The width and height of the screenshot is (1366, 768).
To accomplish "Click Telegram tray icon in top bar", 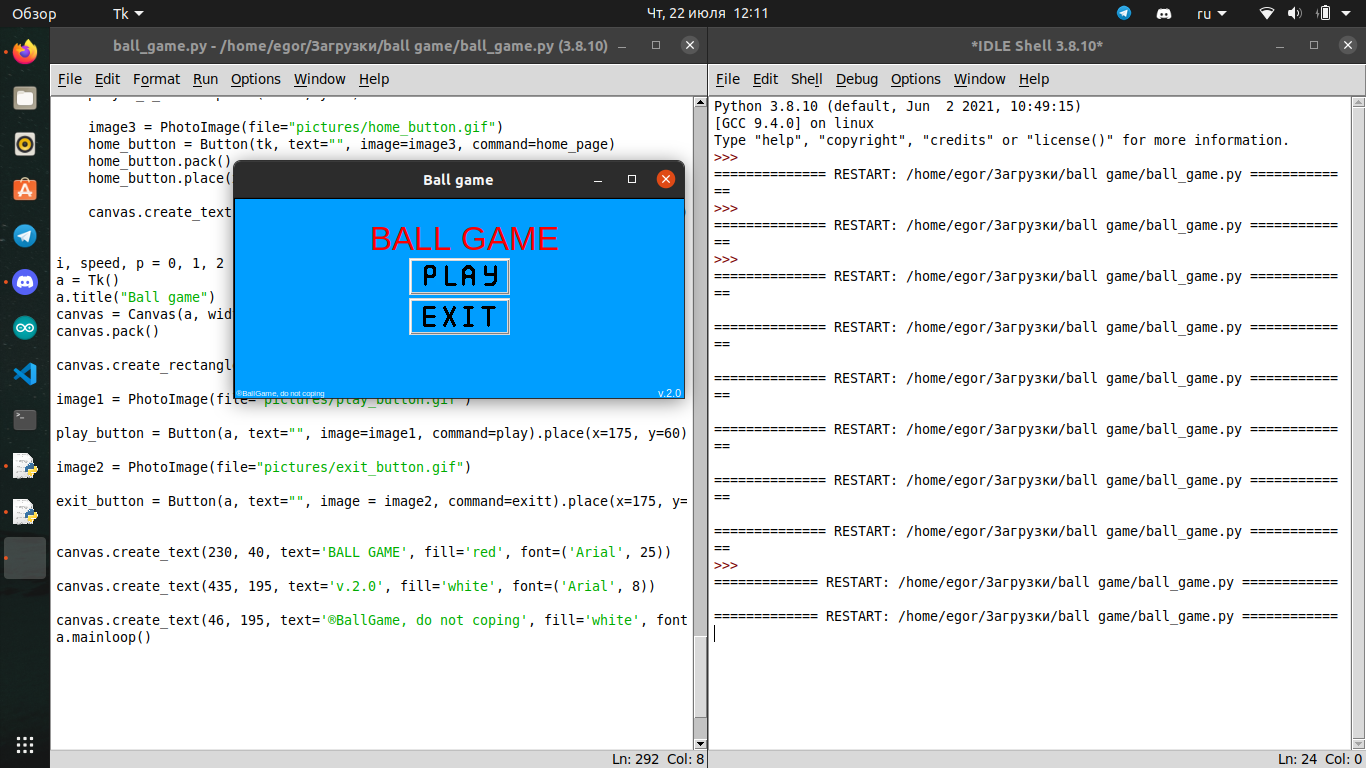I will coord(1124,13).
